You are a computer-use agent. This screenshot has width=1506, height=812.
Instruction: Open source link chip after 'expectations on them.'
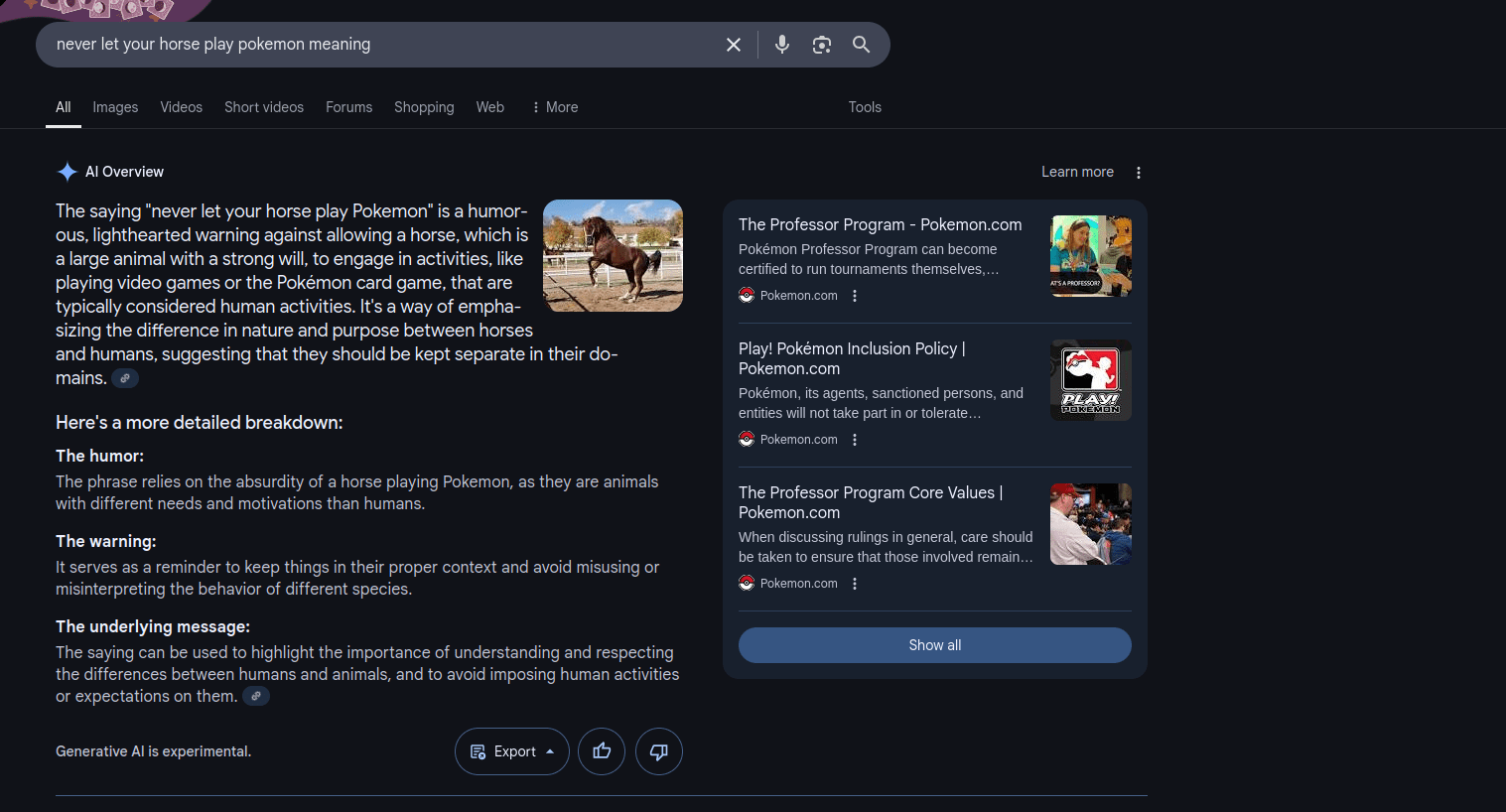[x=256, y=696]
